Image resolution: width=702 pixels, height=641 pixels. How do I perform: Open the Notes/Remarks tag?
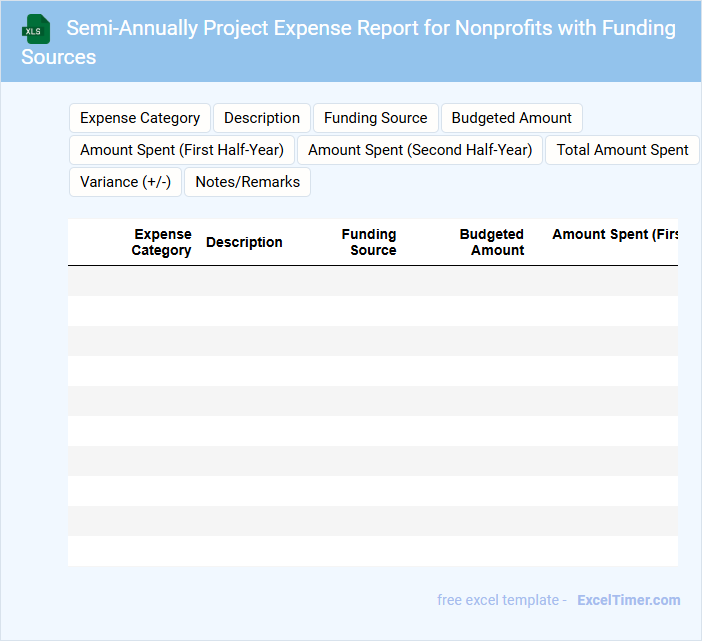[x=247, y=182]
